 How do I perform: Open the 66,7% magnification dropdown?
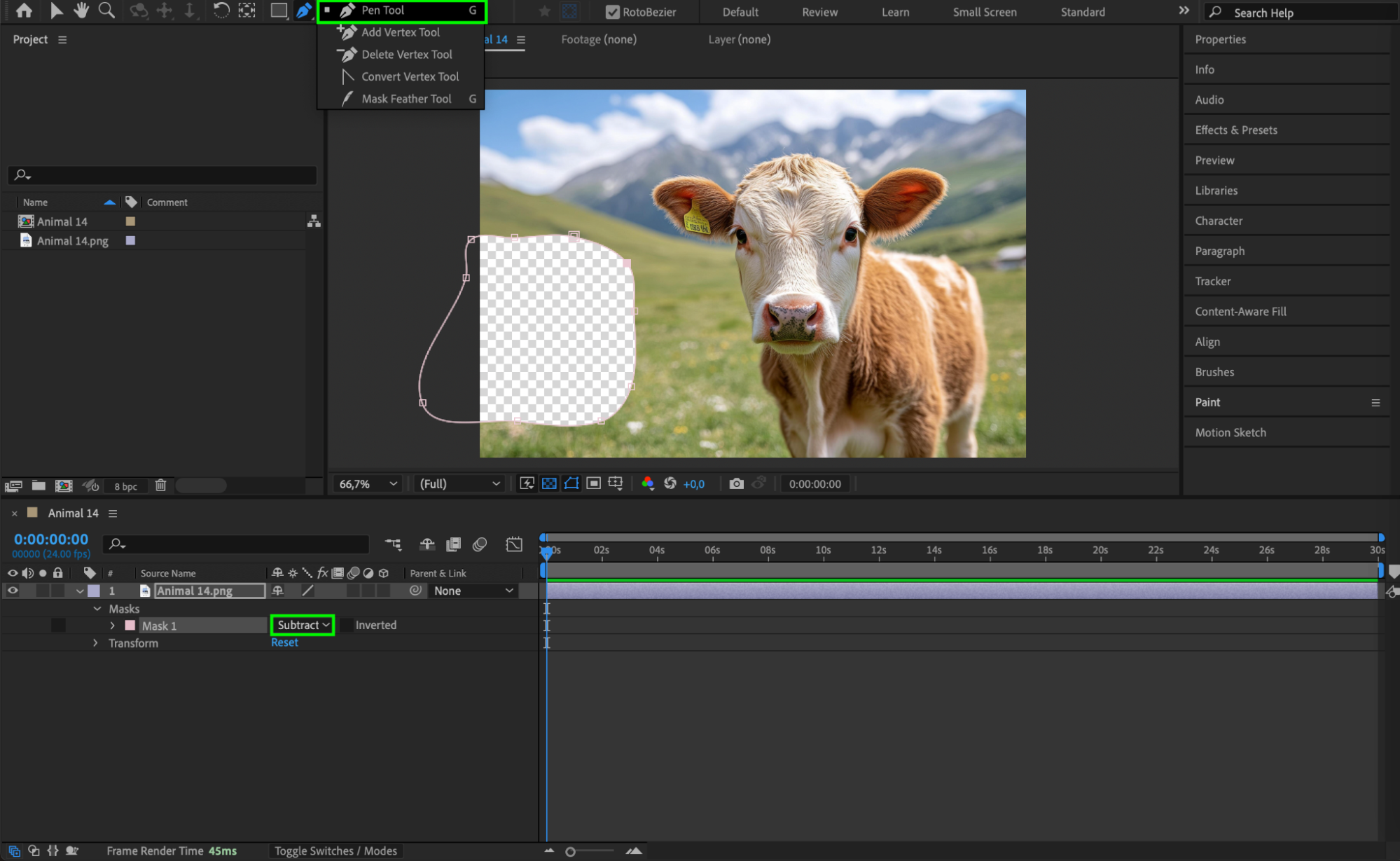pos(368,483)
